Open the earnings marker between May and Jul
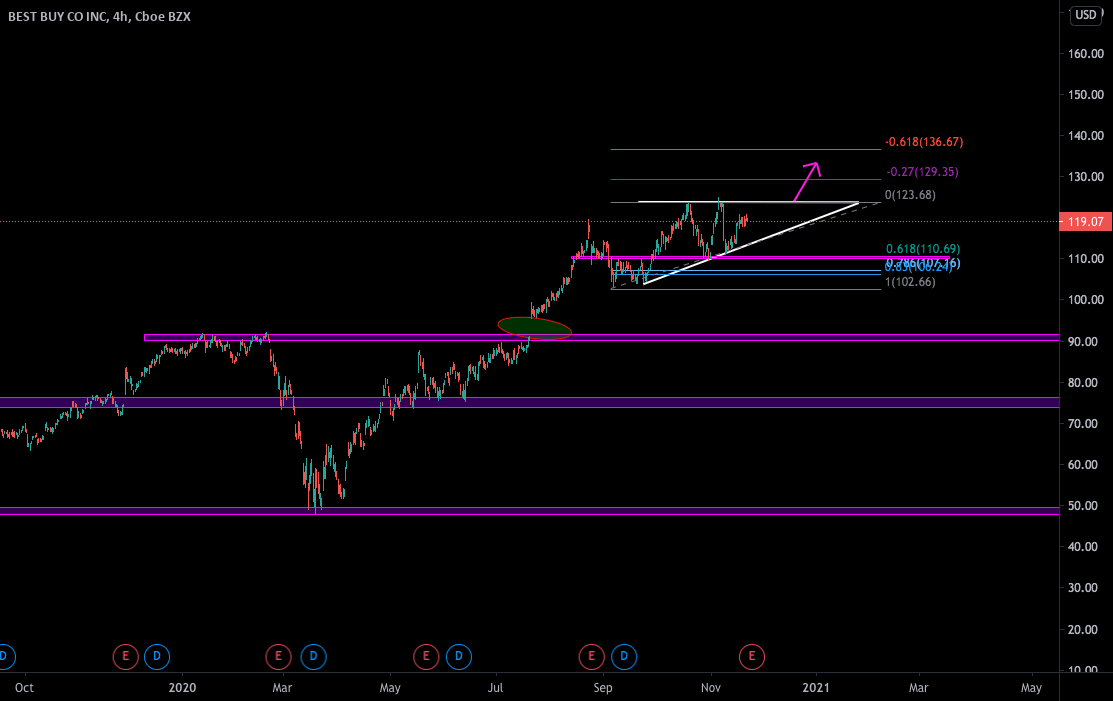Screen dimensions: 1113x701 pos(426,657)
